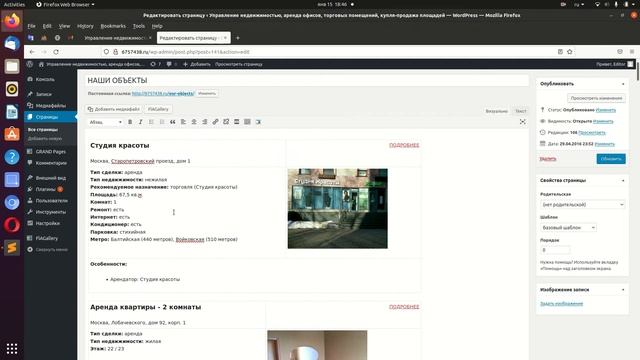Apply blockquote formatting
Viewport: 640px width, 360px height.
click(173, 122)
